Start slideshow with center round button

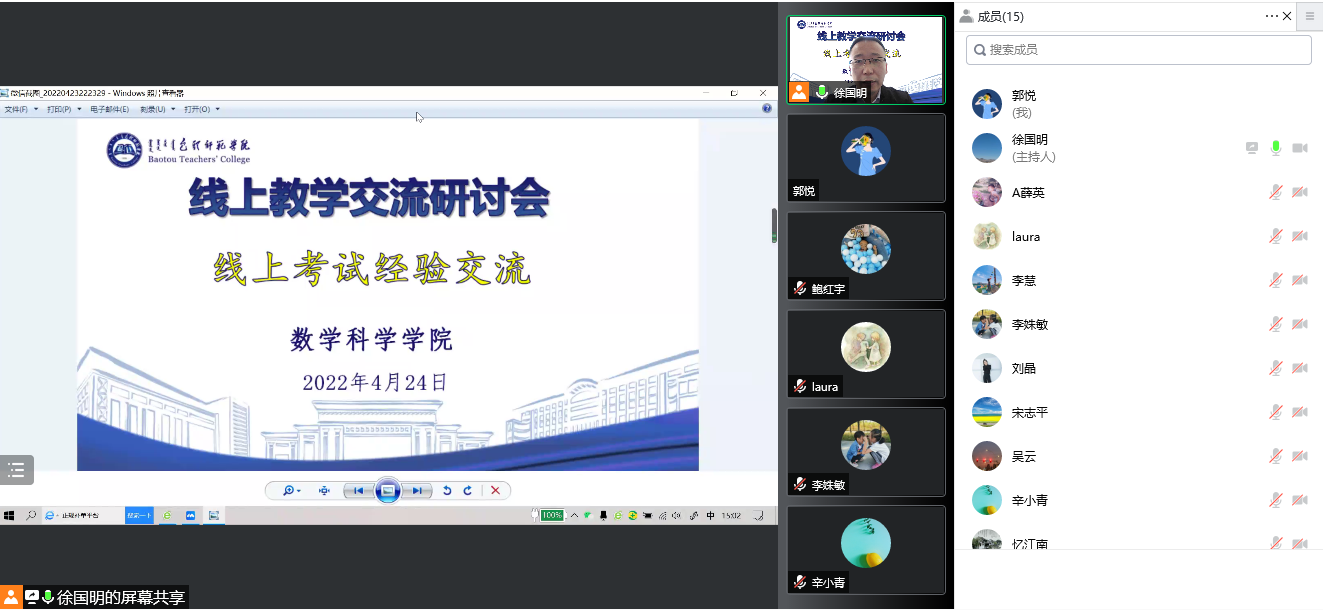[388, 490]
